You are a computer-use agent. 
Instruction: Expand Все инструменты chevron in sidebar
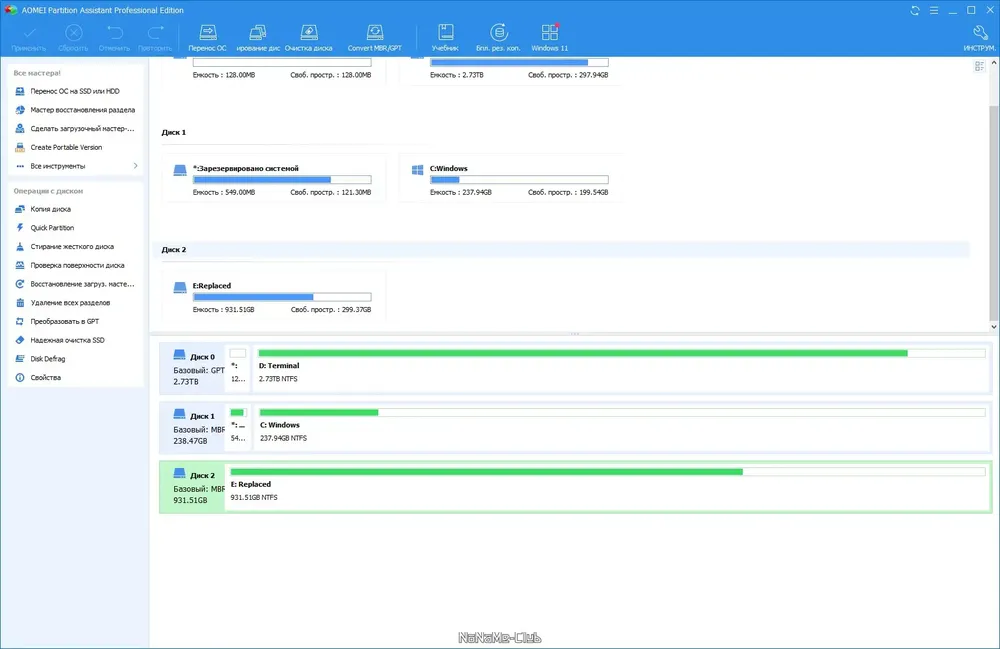coord(135,166)
